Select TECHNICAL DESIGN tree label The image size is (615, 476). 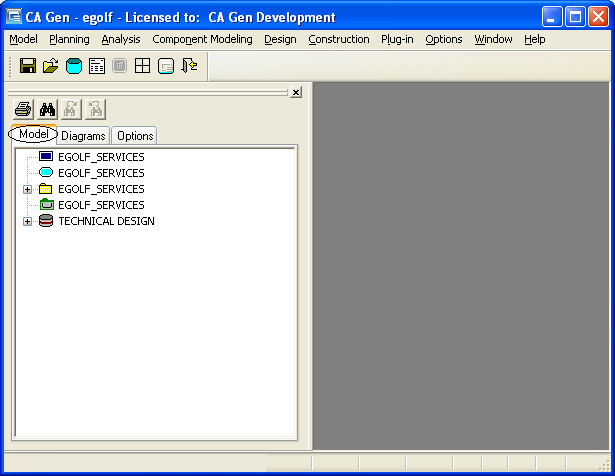[x=106, y=221]
